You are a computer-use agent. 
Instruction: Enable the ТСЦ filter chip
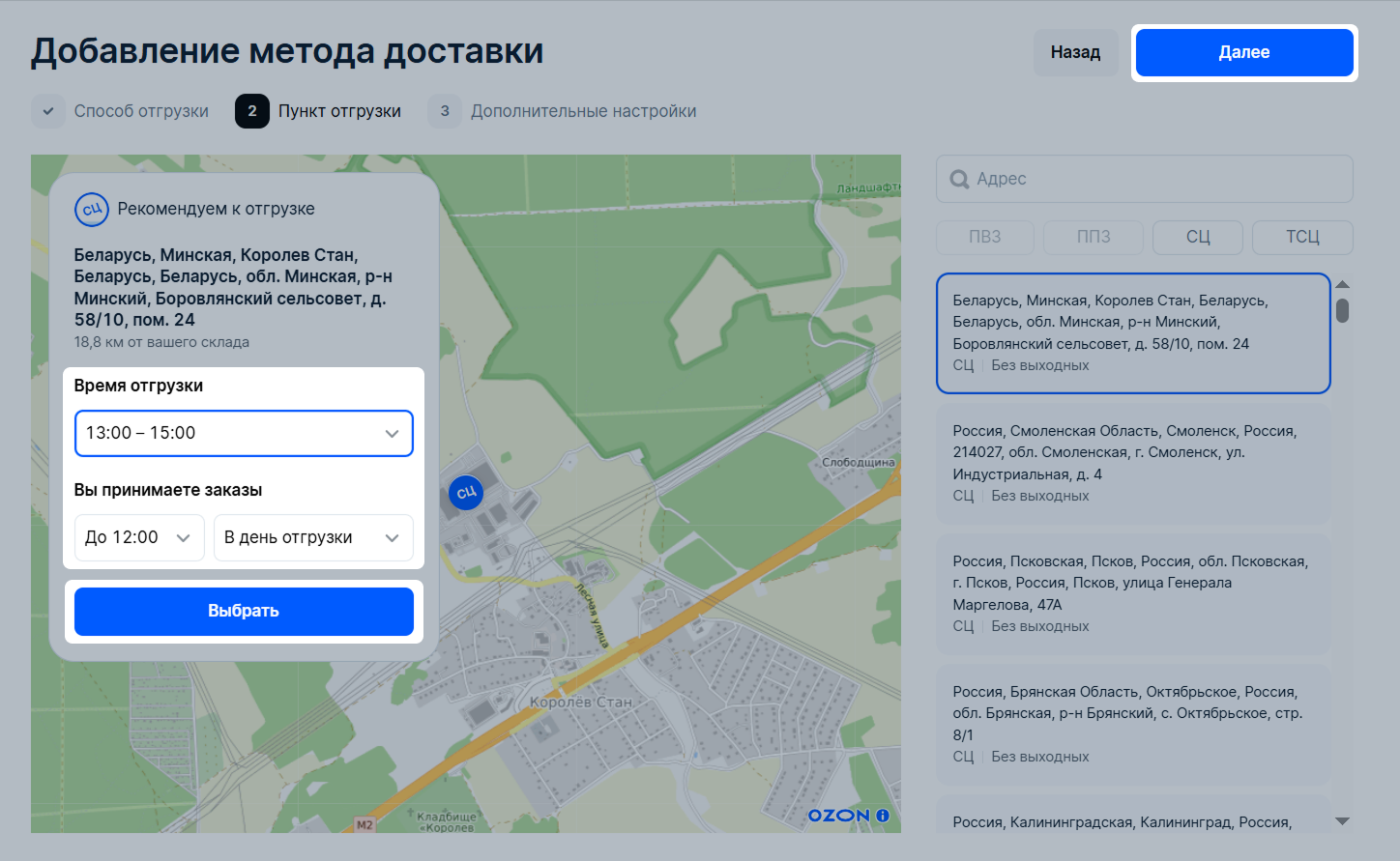tap(1301, 237)
